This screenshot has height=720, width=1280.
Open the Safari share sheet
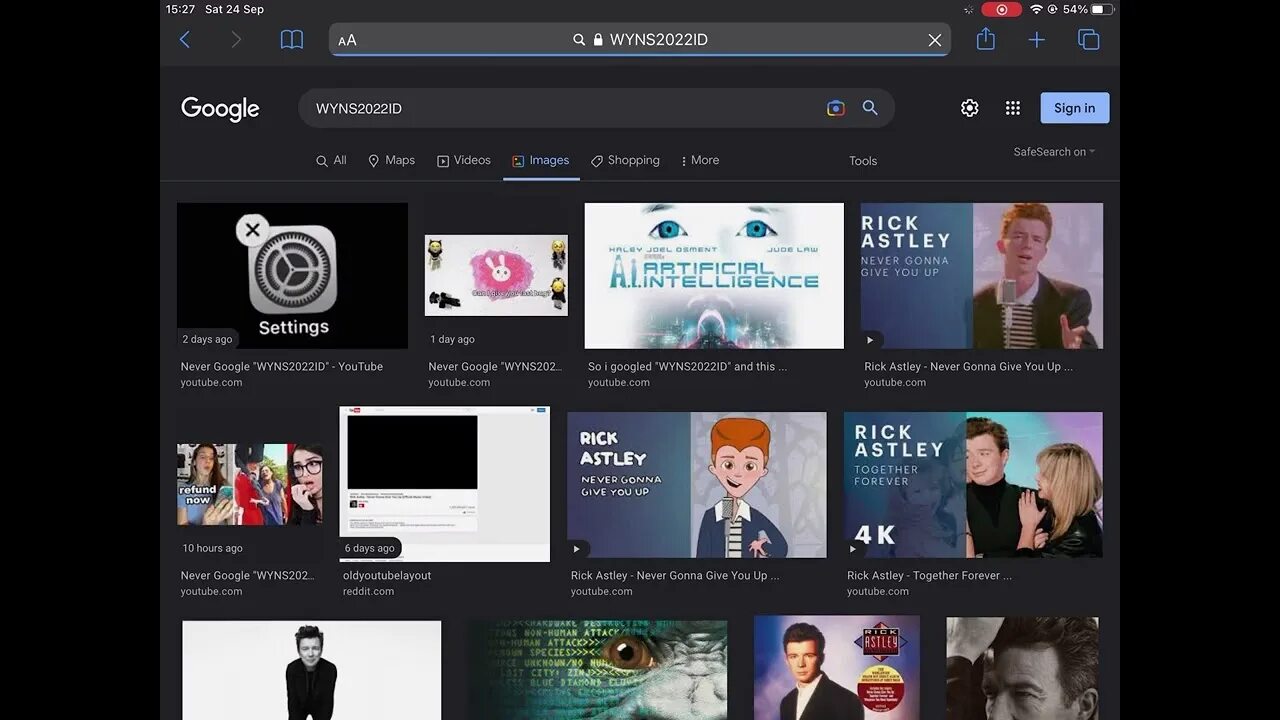pyautogui.click(x=986, y=39)
